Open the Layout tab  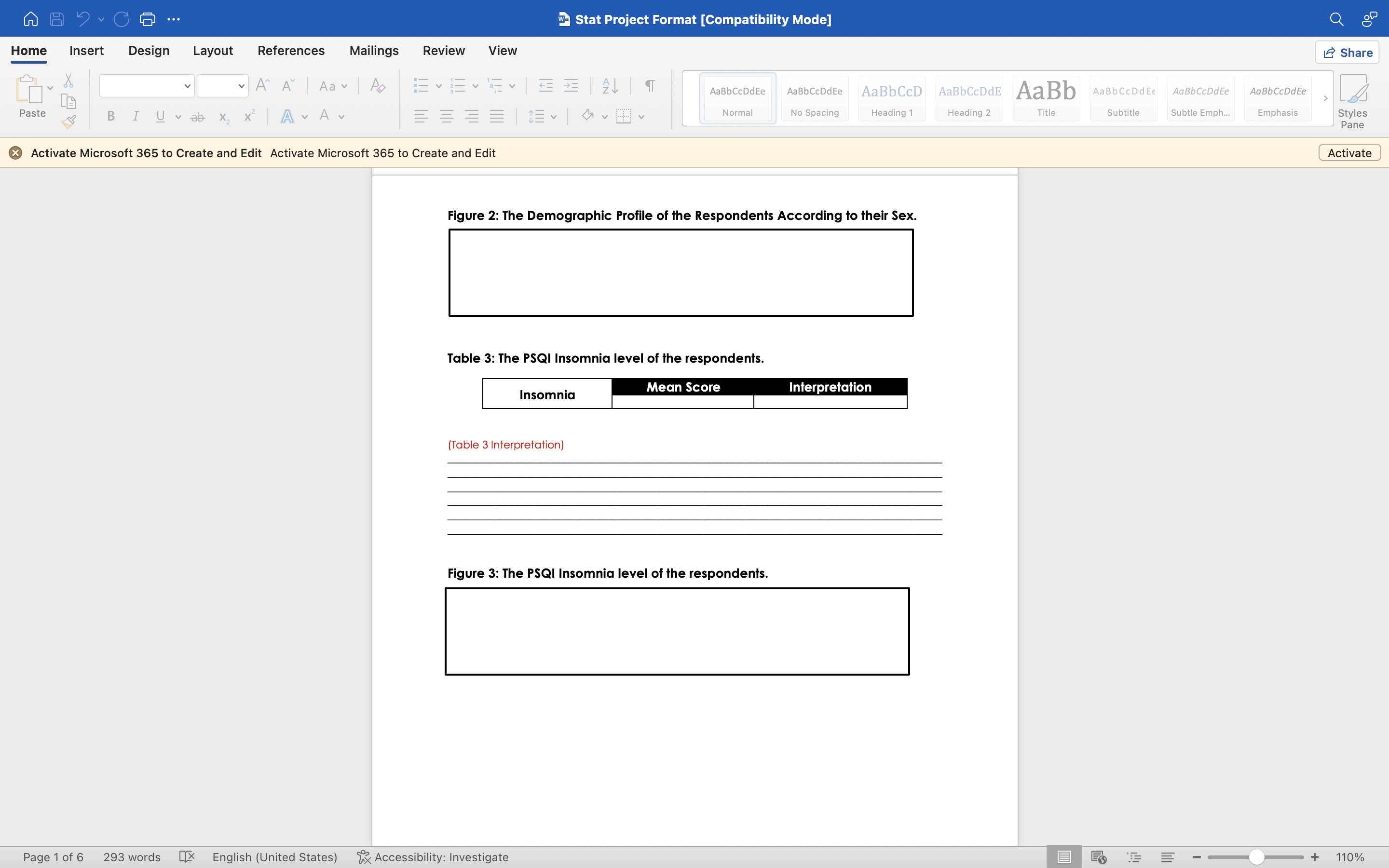coord(212,51)
